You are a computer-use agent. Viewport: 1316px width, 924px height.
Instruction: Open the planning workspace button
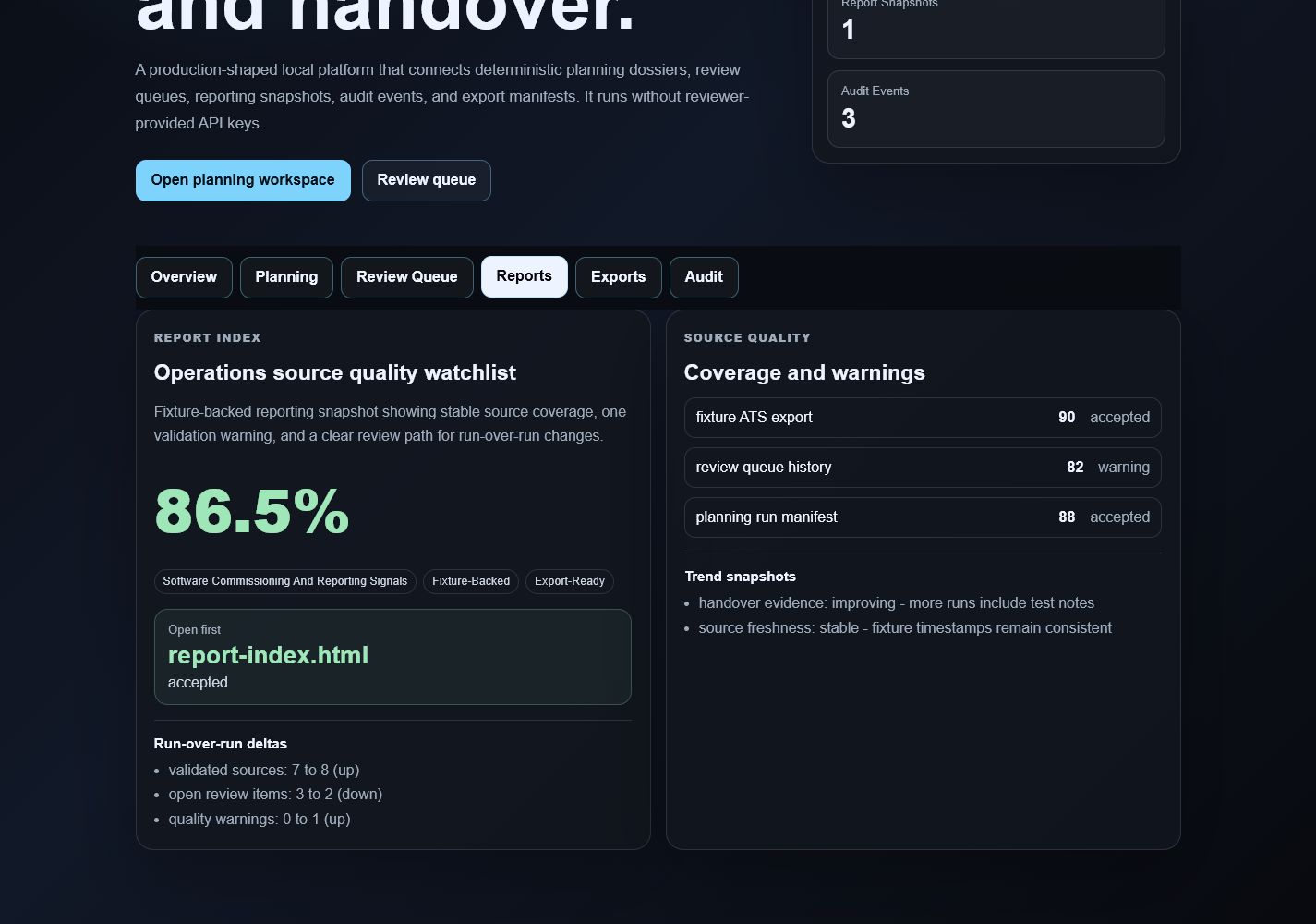[x=243, y=180]
